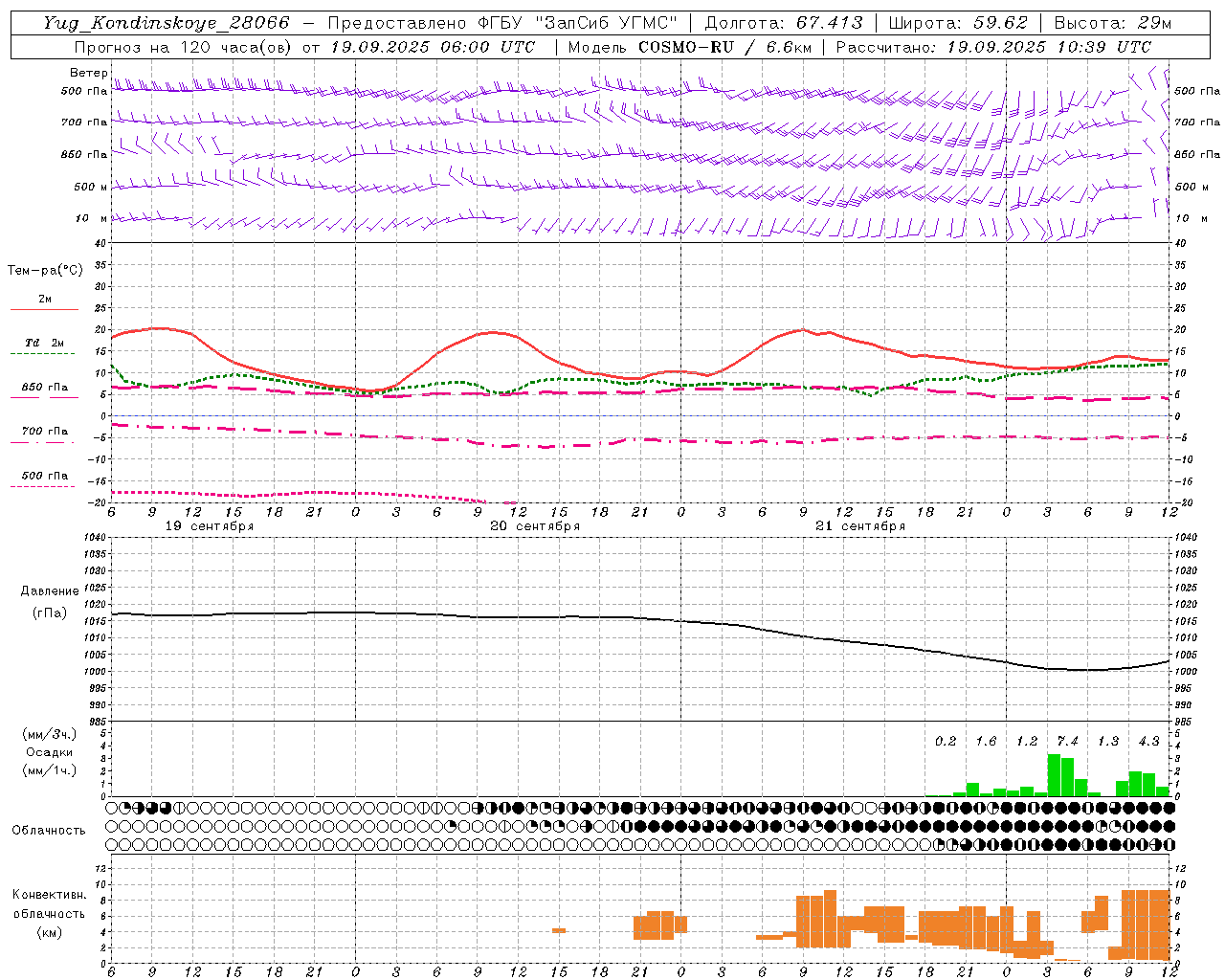Click the Td 2м dew point legend entry
Screen dimensions: 1225x980
coord(44,343)
